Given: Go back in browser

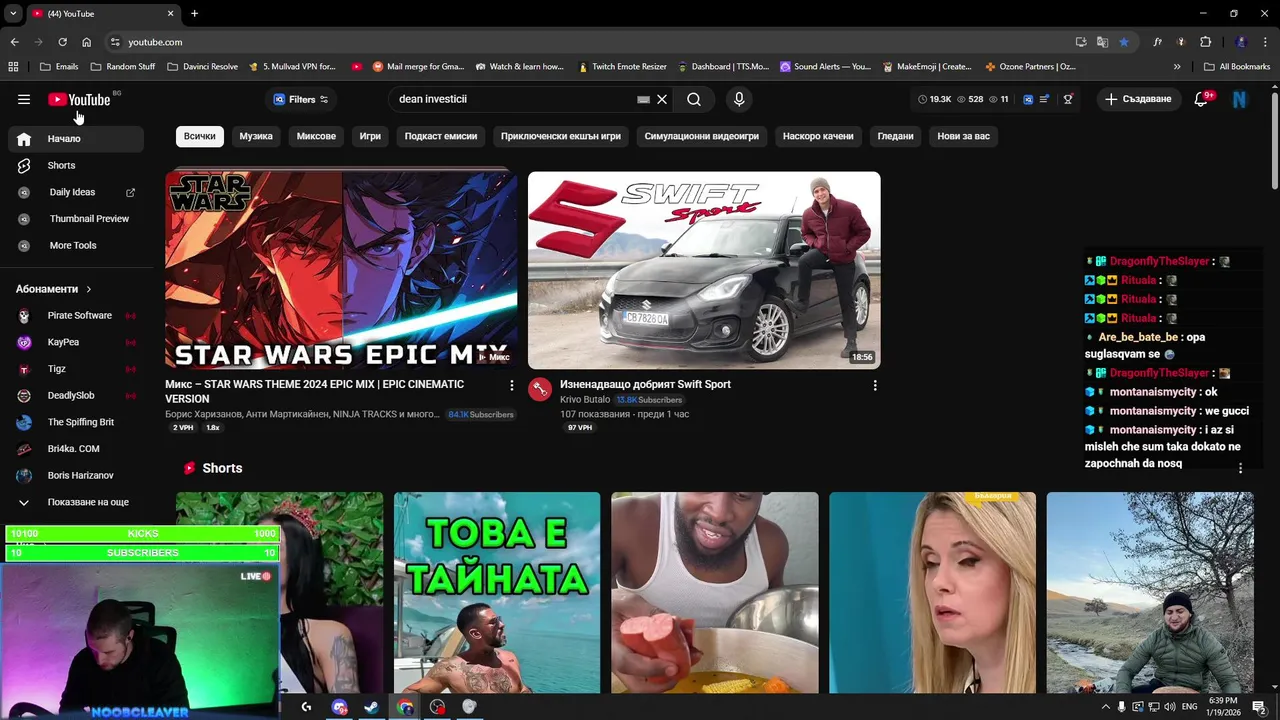Looking at the screenshot, I should click(x=14, y=42).
